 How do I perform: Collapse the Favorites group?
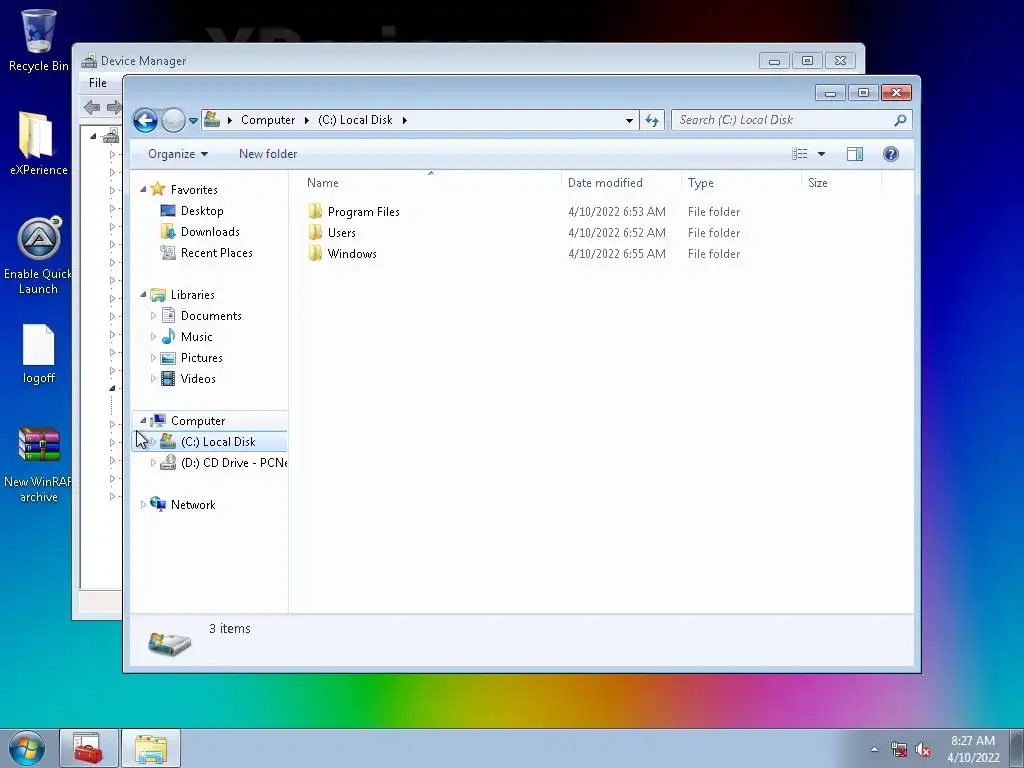[x=143, y=189]
